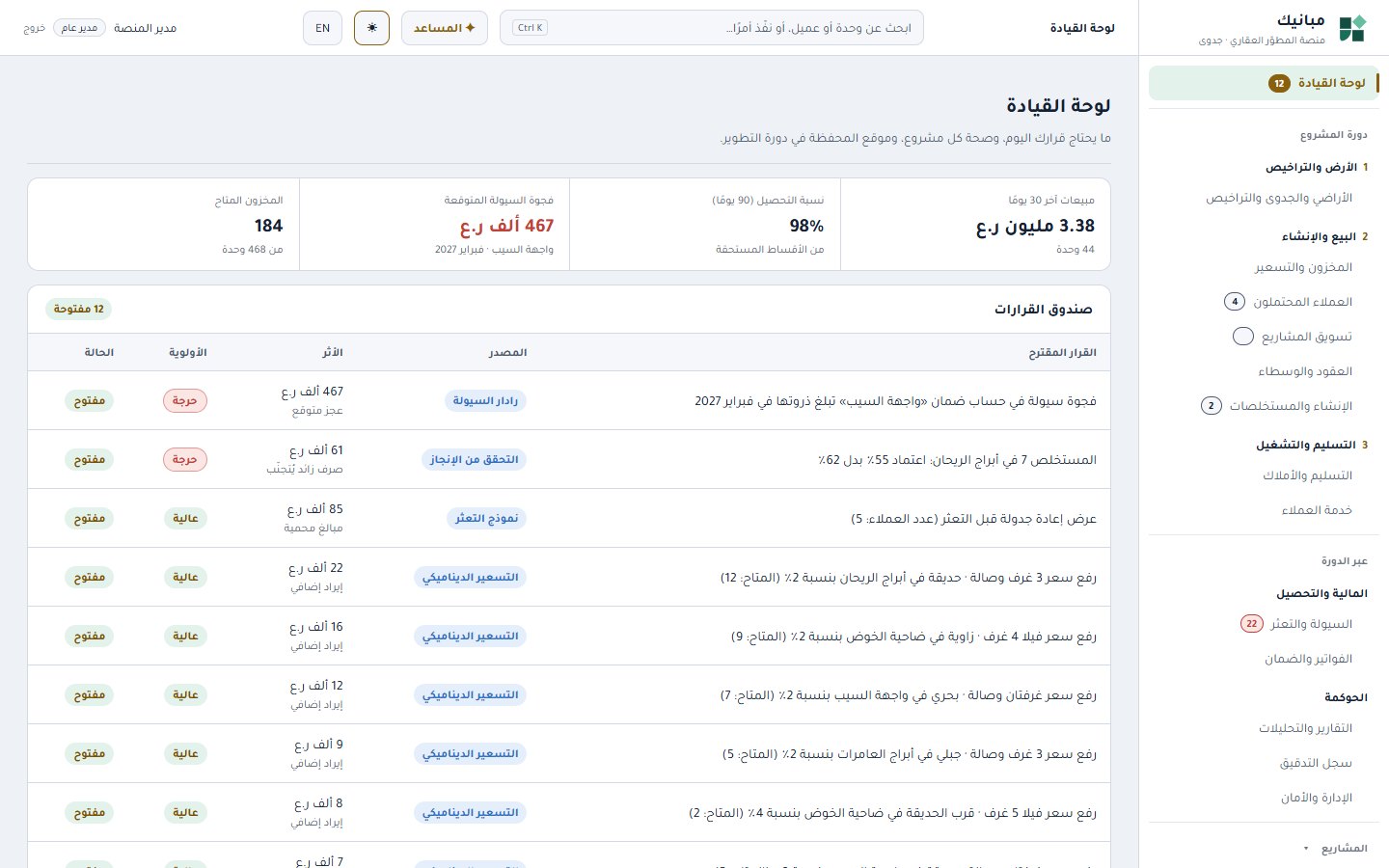Click the فجوة السيولة المتوقعة KPI value
This screenshot has width=1389, height=868.
(x=506, y=226)
